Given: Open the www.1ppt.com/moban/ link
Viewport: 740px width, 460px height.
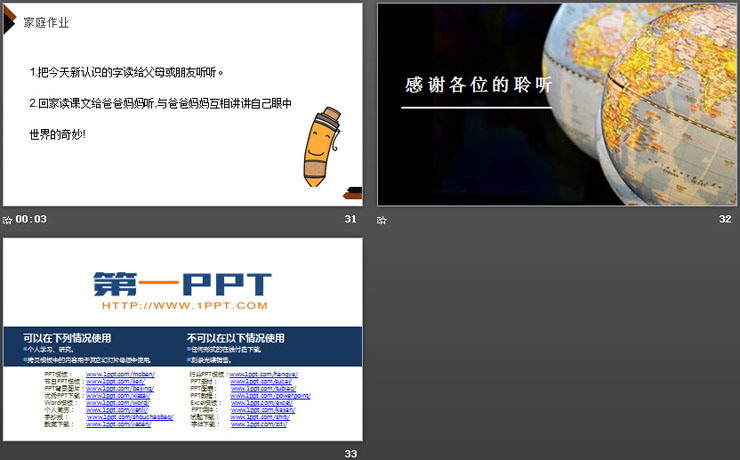Looking at the screenshot, I should click(120, 374).
